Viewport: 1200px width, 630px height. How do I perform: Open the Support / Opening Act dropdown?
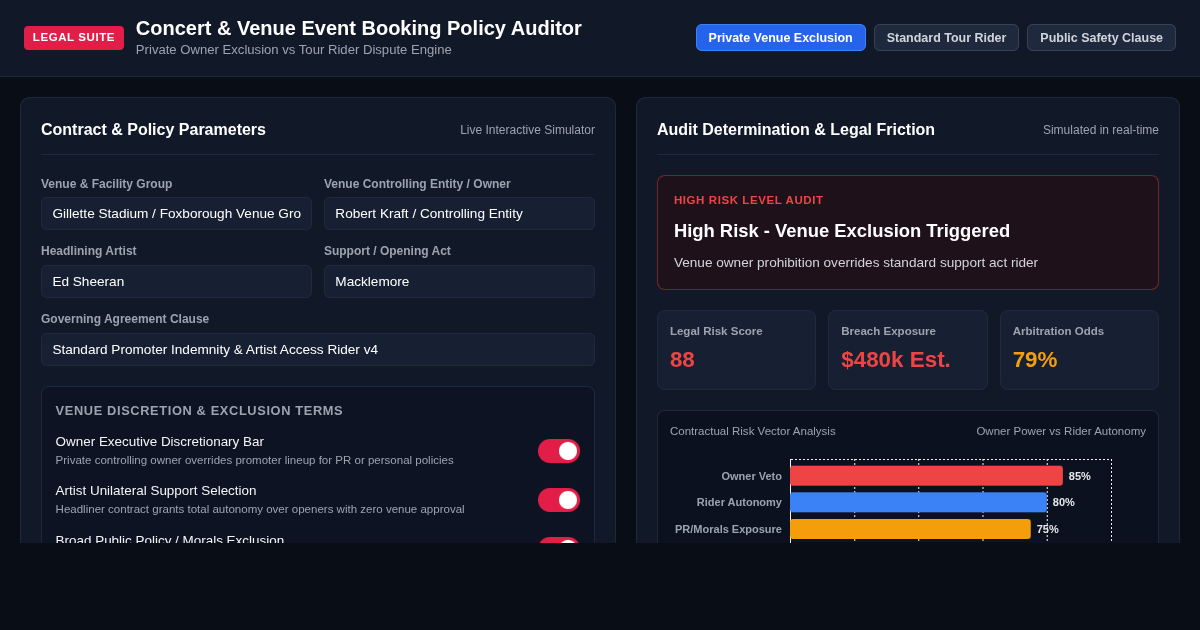coord(459,281)
